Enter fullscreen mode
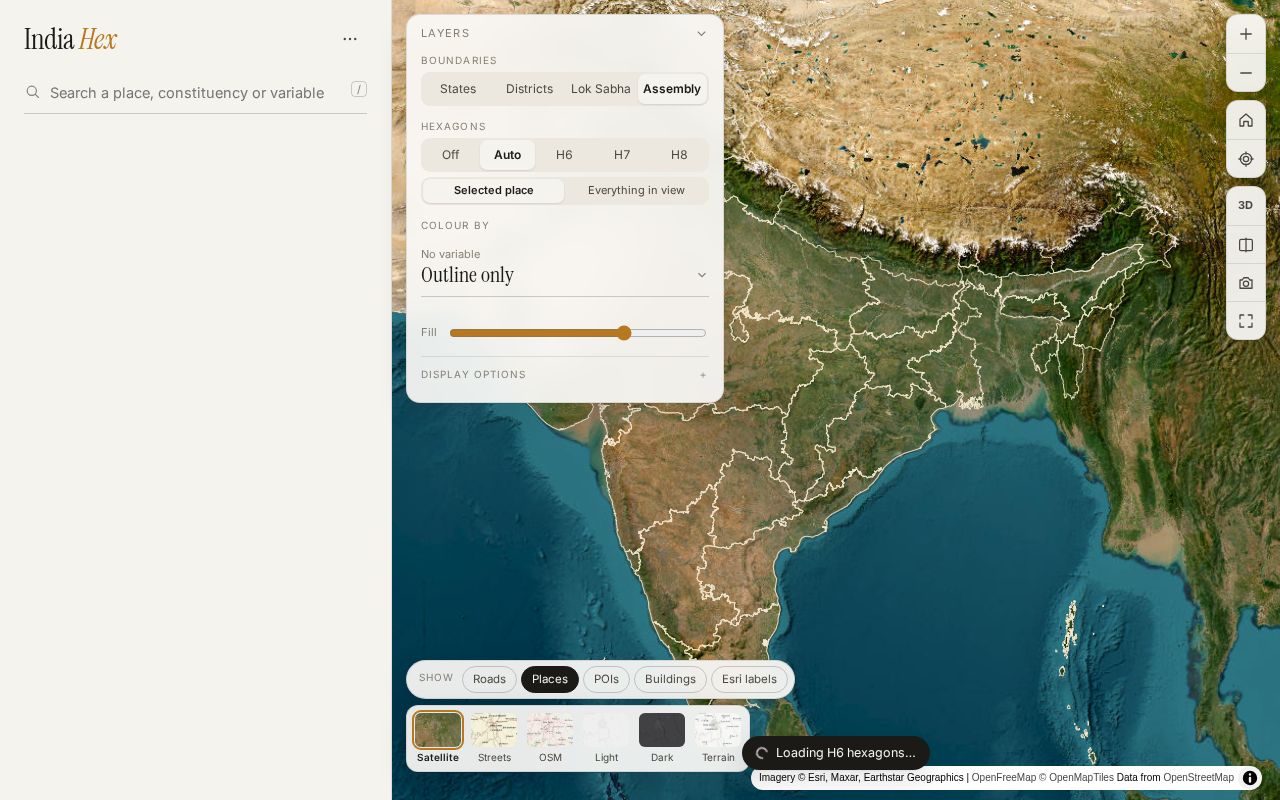The image size is (1280, 800). point(1246,321)
